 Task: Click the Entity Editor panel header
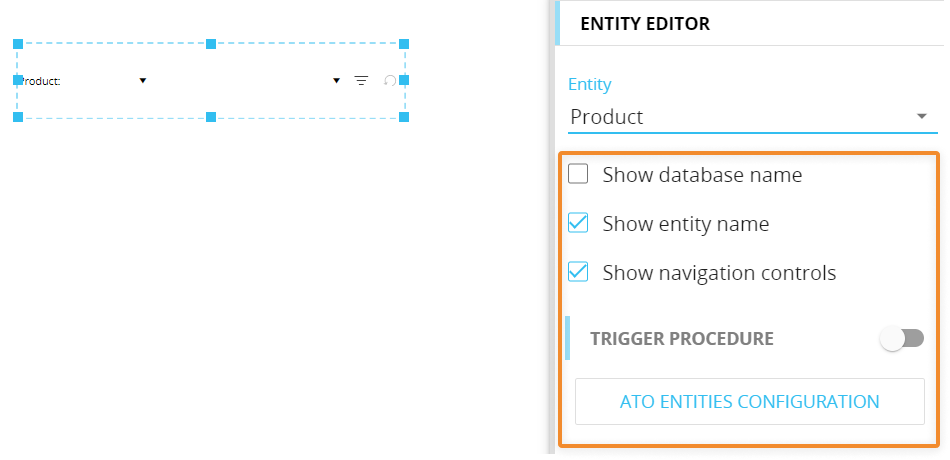pyautogui.click(x=645, y=24)
